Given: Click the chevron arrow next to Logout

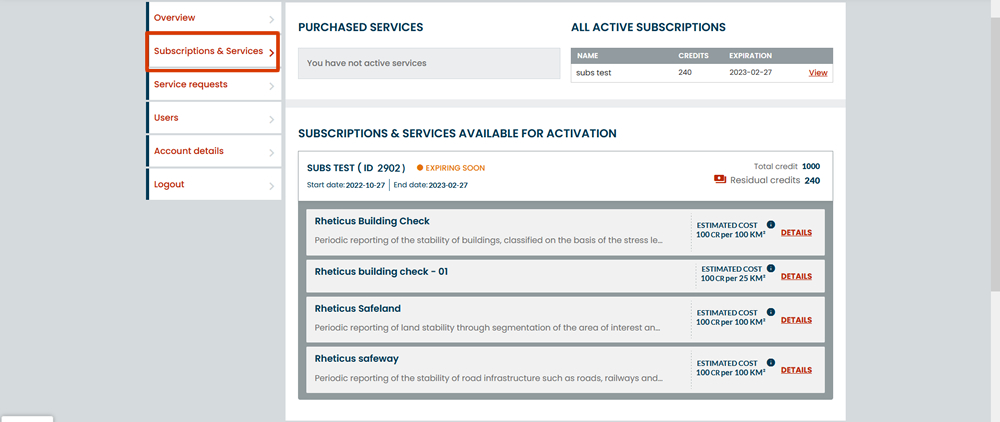Looking at the screenshot, I should [x=272, y=186].
